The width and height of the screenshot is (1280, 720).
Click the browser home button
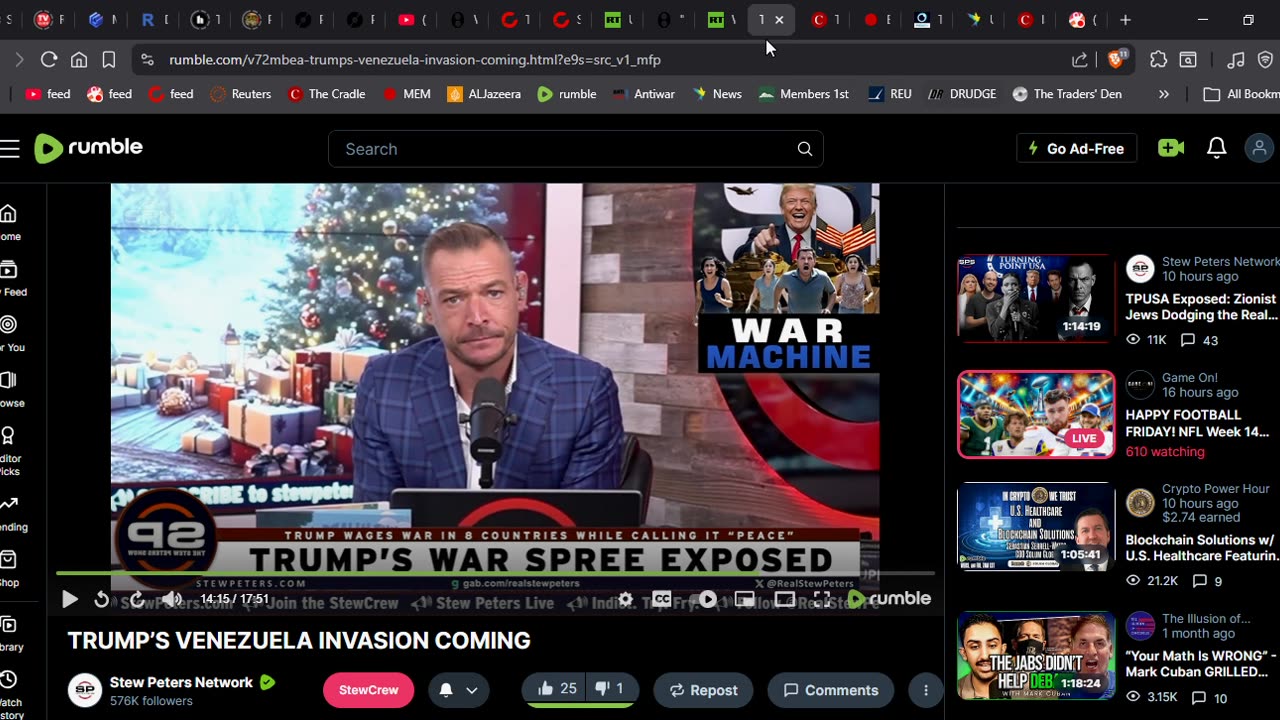(x=79, y=60)
